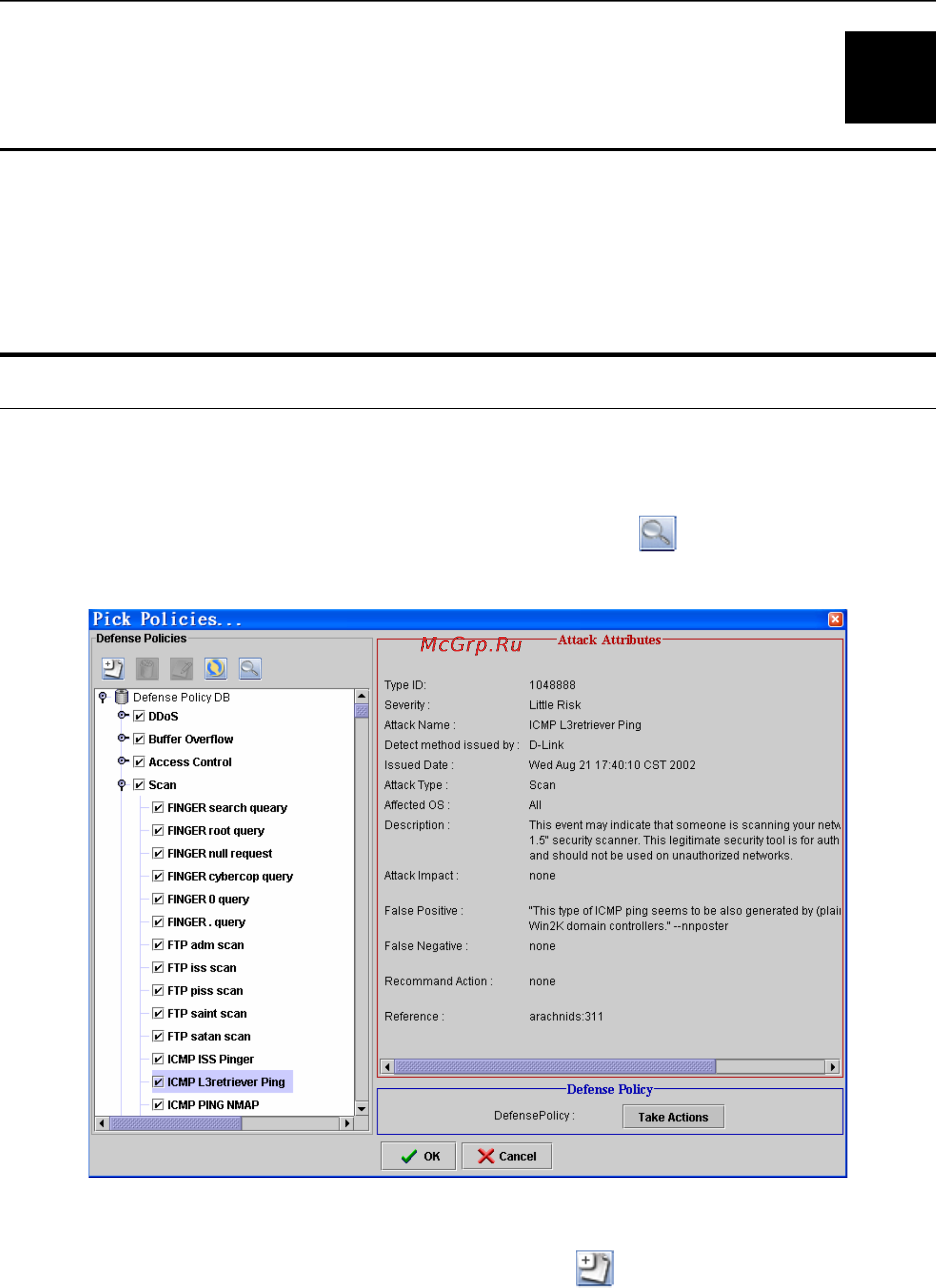The width and height of the screenshot is (936, 1288).
Task: Click the D-Link detect method value
Action: (546, 745)
